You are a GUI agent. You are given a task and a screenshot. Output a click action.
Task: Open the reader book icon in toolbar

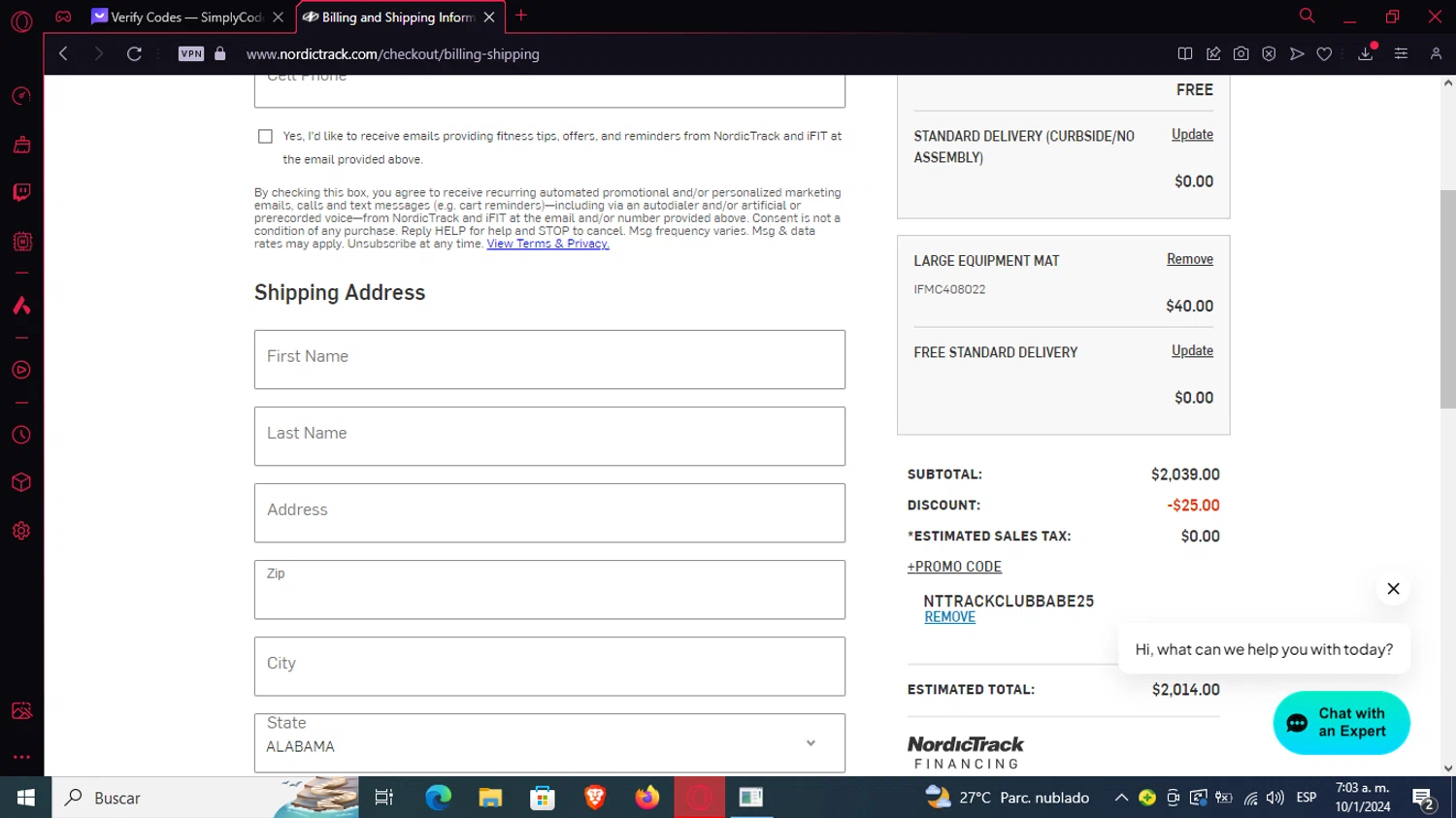pyautogui.click(x=1185, y=54)
